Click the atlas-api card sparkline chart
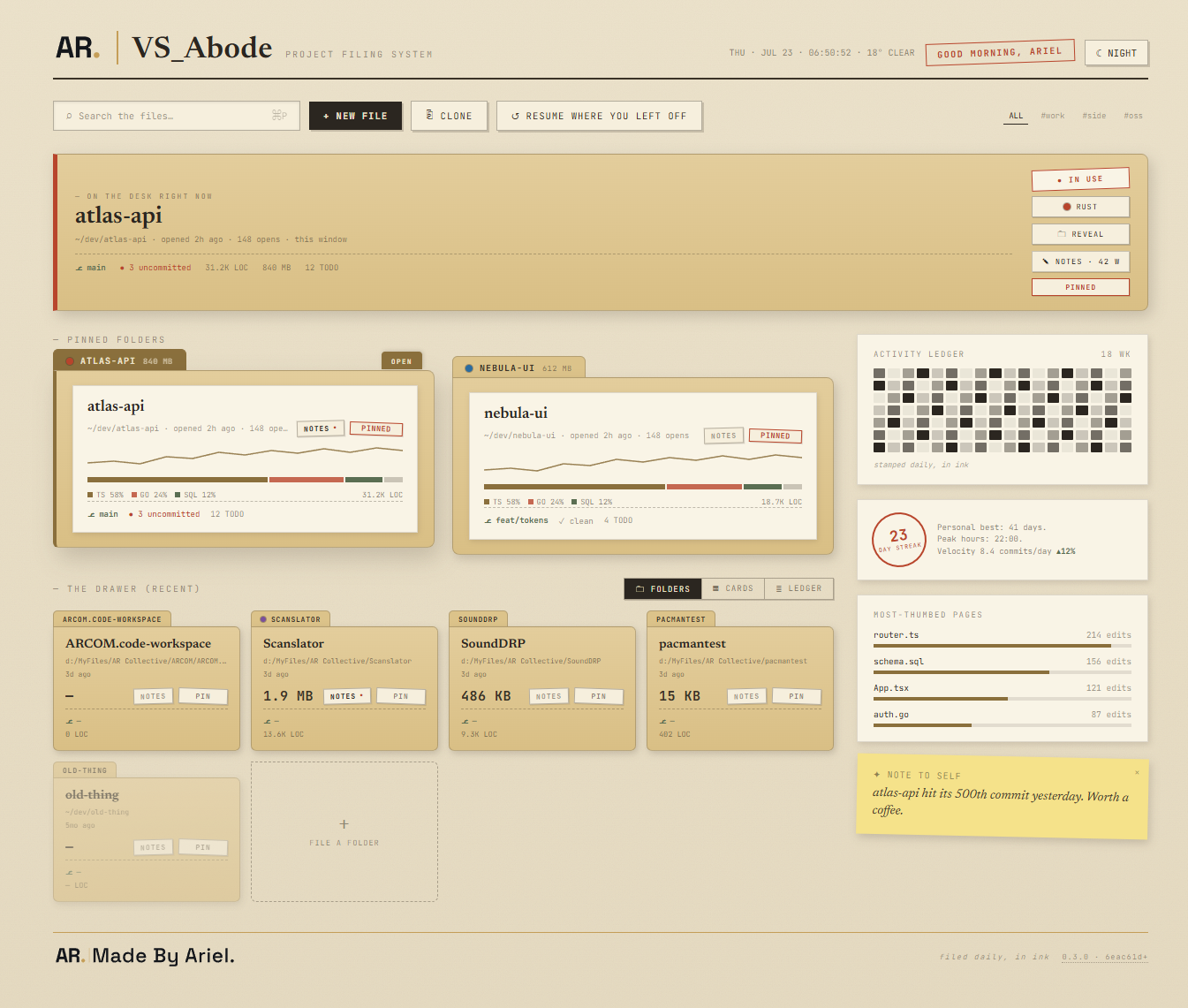 click(245, 457)
